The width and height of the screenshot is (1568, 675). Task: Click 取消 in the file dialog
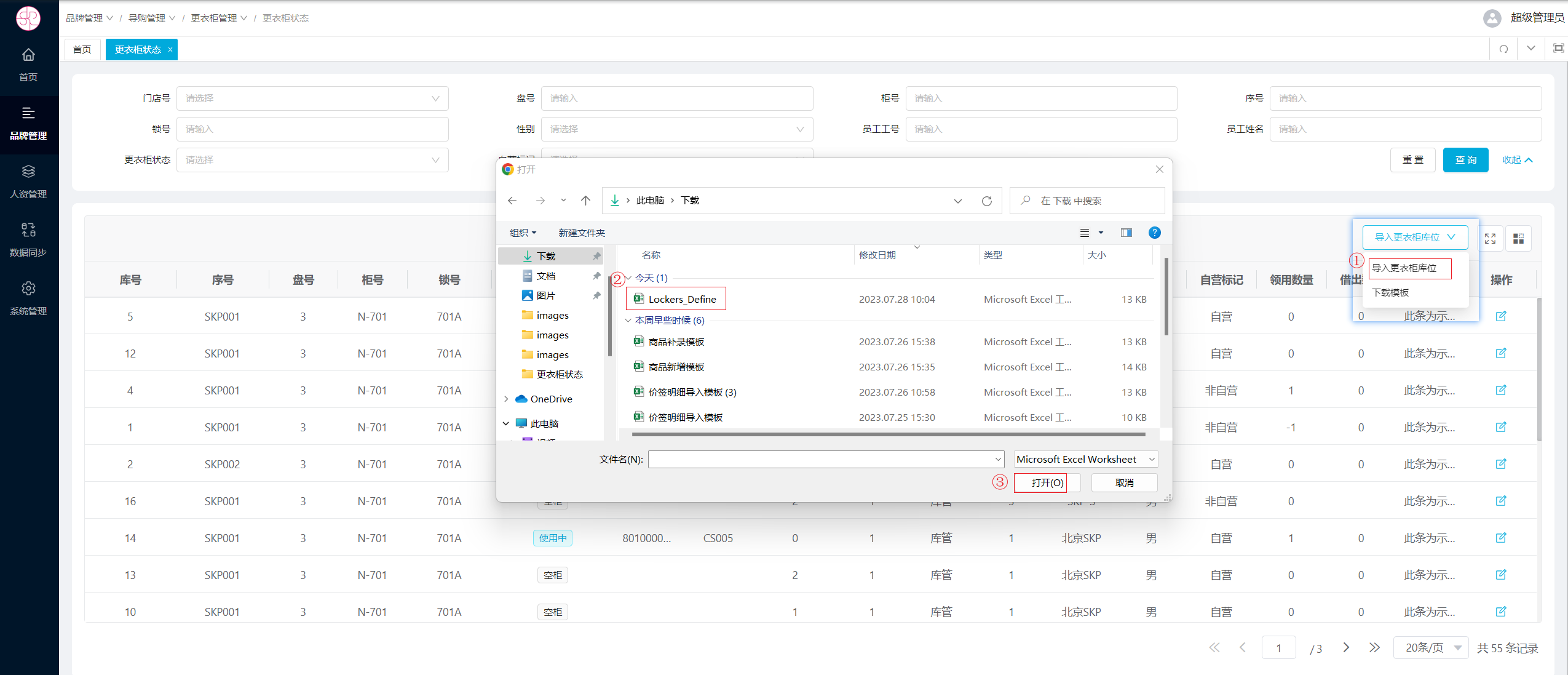click(1124, 483)
